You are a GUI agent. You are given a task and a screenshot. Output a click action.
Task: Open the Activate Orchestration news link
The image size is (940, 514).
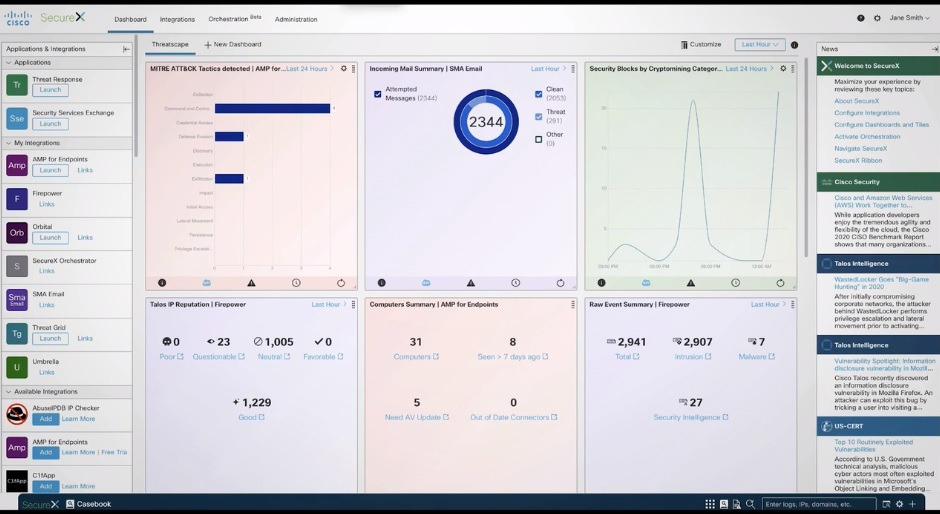pyautogui.click(x=867, y=137)
